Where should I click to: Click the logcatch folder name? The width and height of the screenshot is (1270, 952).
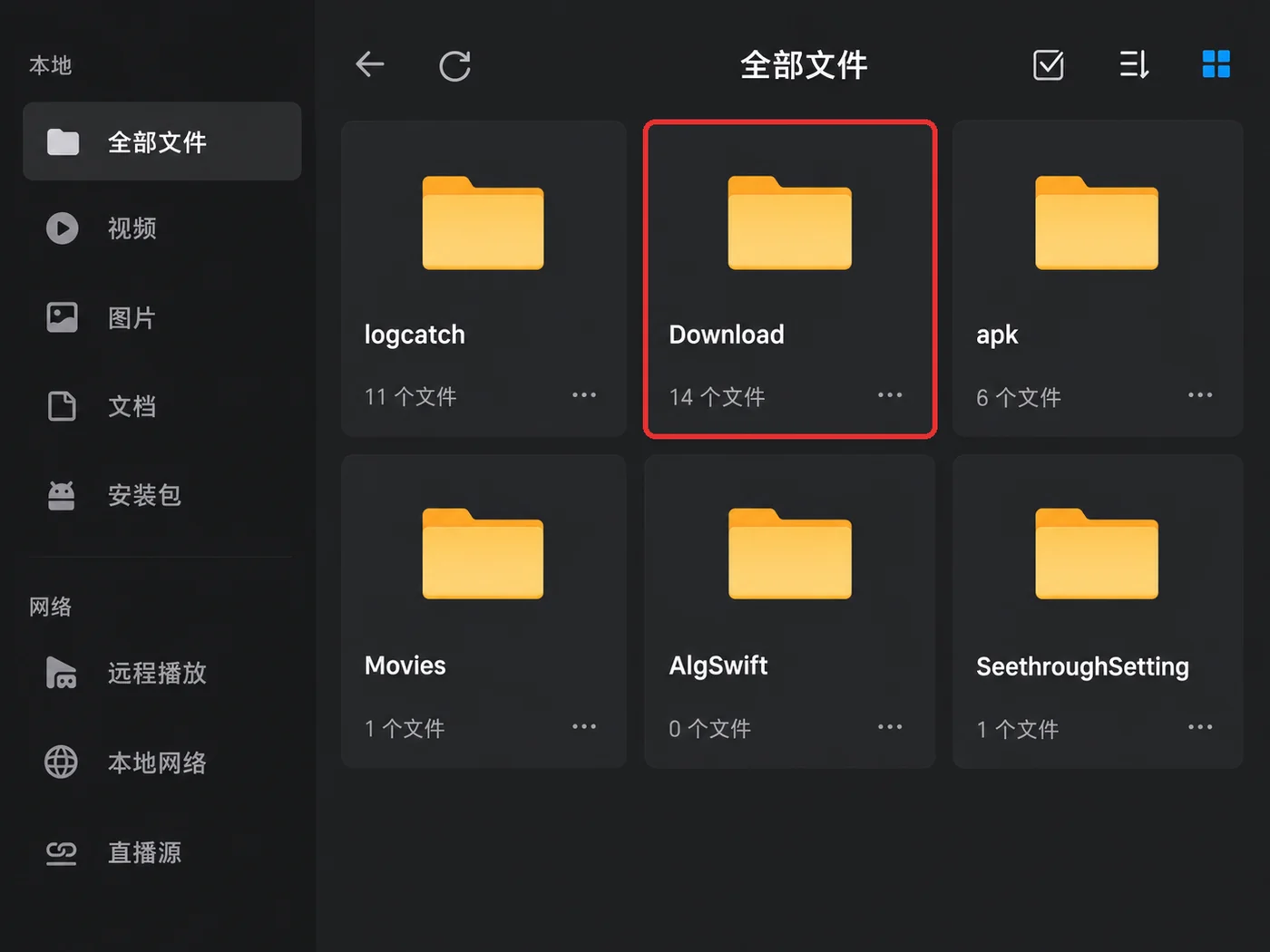[x=415, y=335]
